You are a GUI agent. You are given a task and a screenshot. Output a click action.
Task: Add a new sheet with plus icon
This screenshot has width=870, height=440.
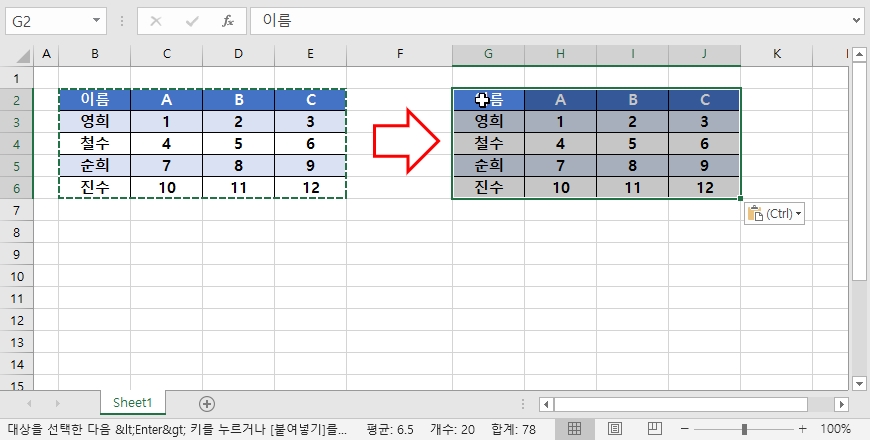207,404
